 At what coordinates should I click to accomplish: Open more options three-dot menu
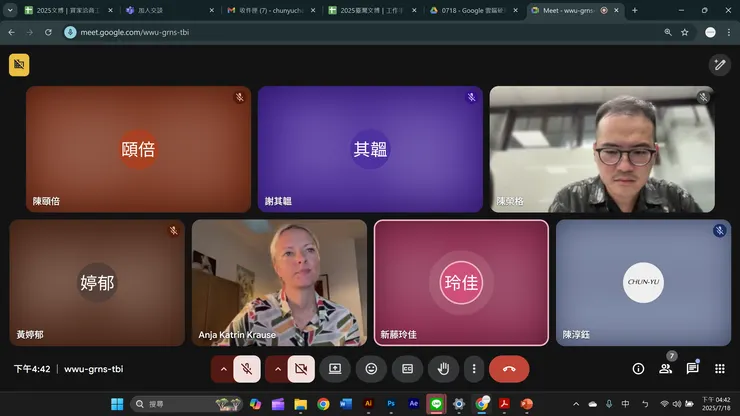tap(474, 369)
